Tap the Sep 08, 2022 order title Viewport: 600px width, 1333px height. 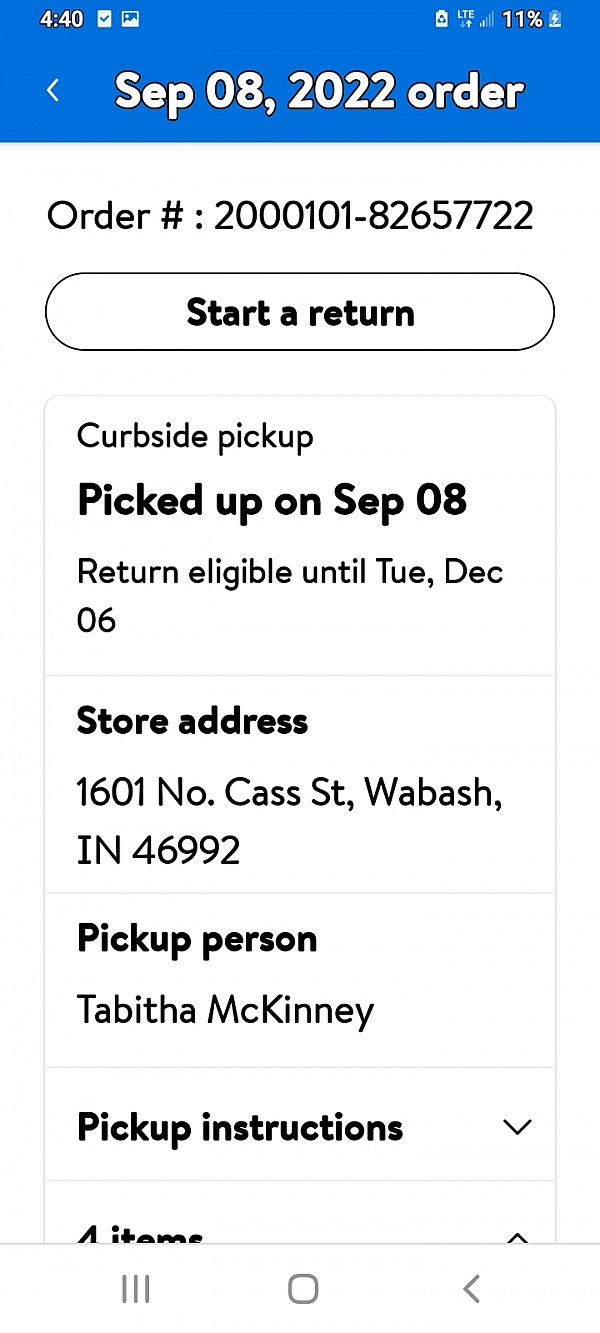(319, 90)
